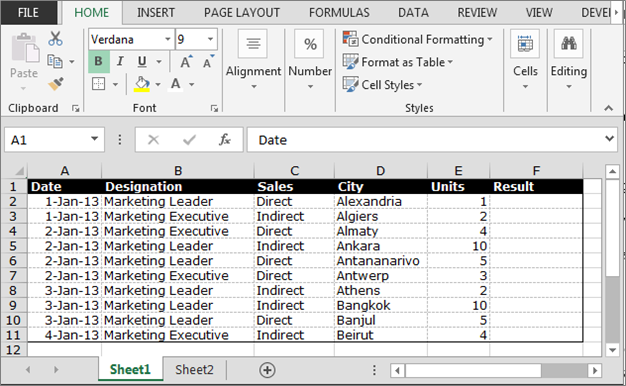626x386 pixels.
Task: Toggle Bold formatting
Action: [x=98, y=61]
